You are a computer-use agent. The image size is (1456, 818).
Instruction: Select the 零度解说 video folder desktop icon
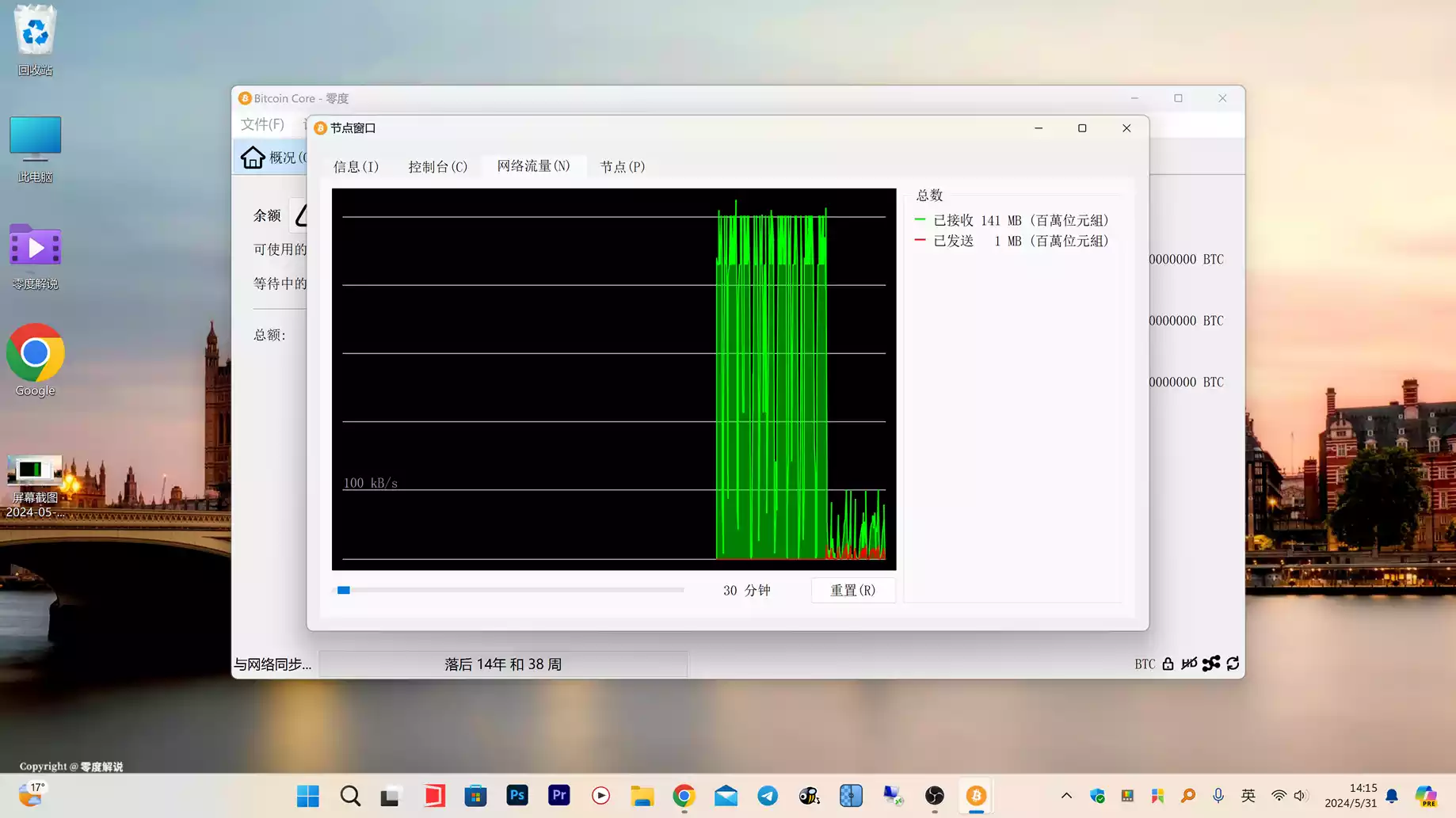(35, 257)
